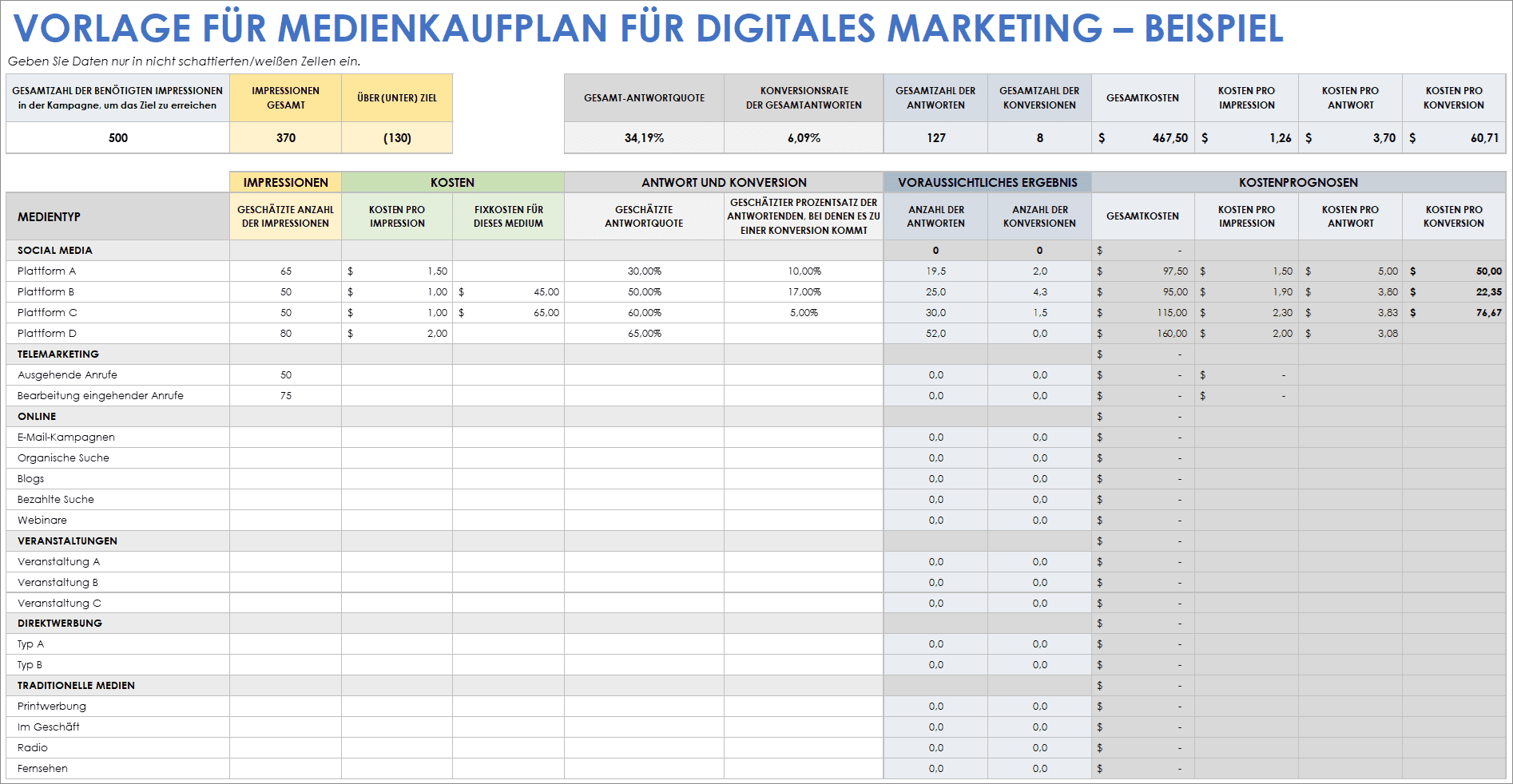Select Plattform B conversion percent 17,00%
This screenshot has height=784, width=1513.
[x=804, y=291]
